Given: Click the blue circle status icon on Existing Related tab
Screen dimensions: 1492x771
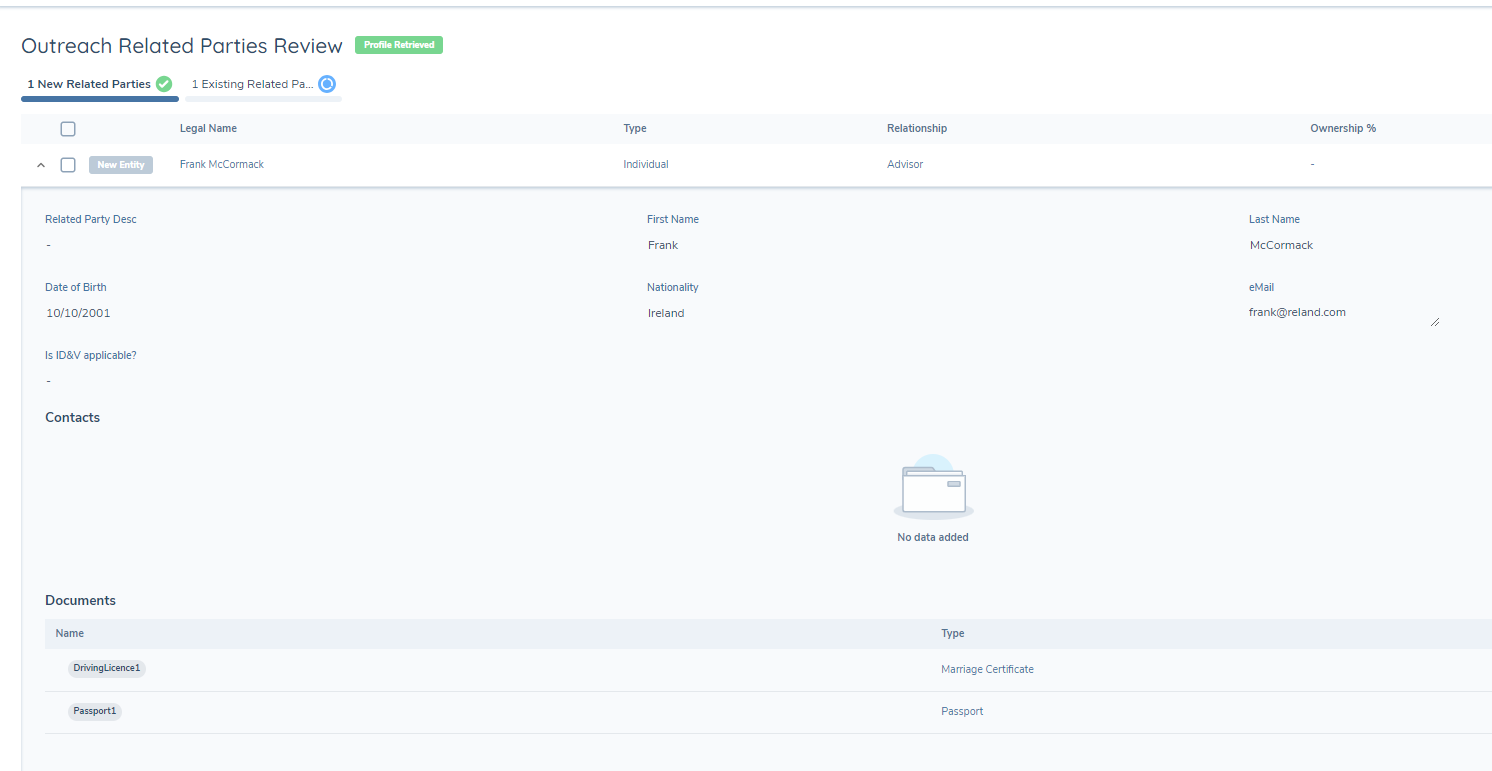Looking at the screenshot, I should [x=326, y=84].
